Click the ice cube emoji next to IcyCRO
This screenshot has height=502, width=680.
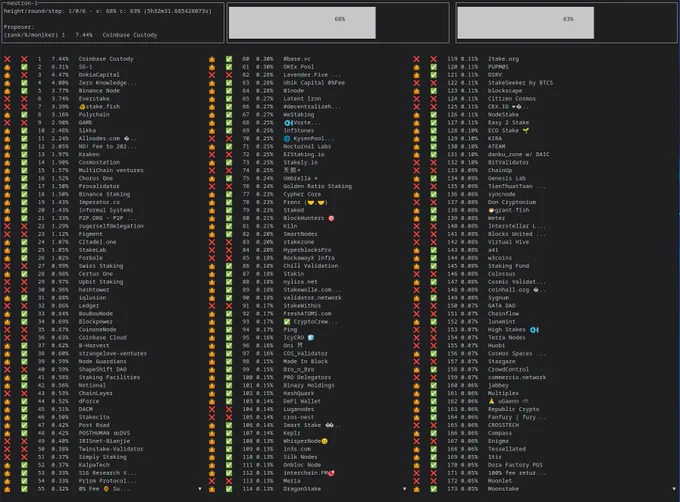point(311,337)
